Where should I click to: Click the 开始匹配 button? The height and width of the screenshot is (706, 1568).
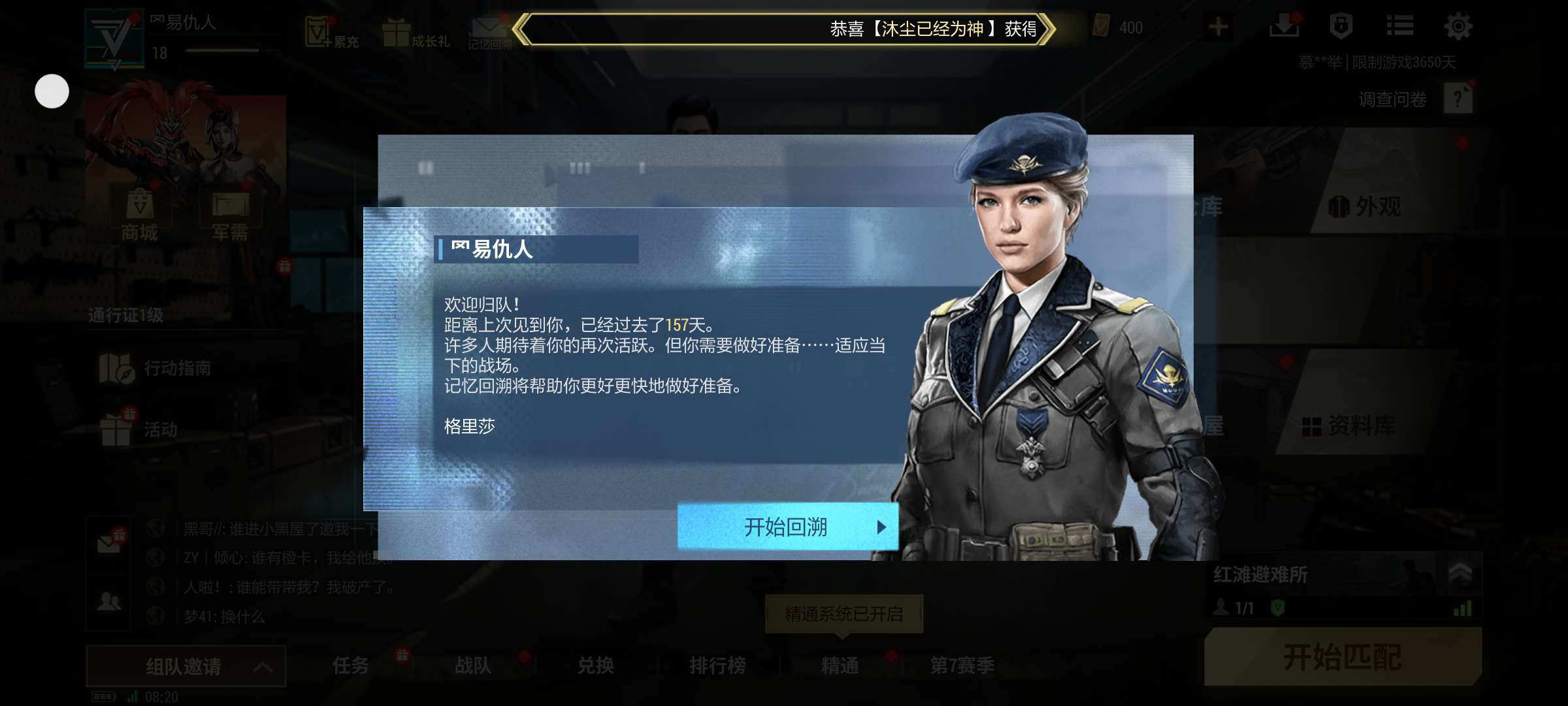coord(1343,657)
